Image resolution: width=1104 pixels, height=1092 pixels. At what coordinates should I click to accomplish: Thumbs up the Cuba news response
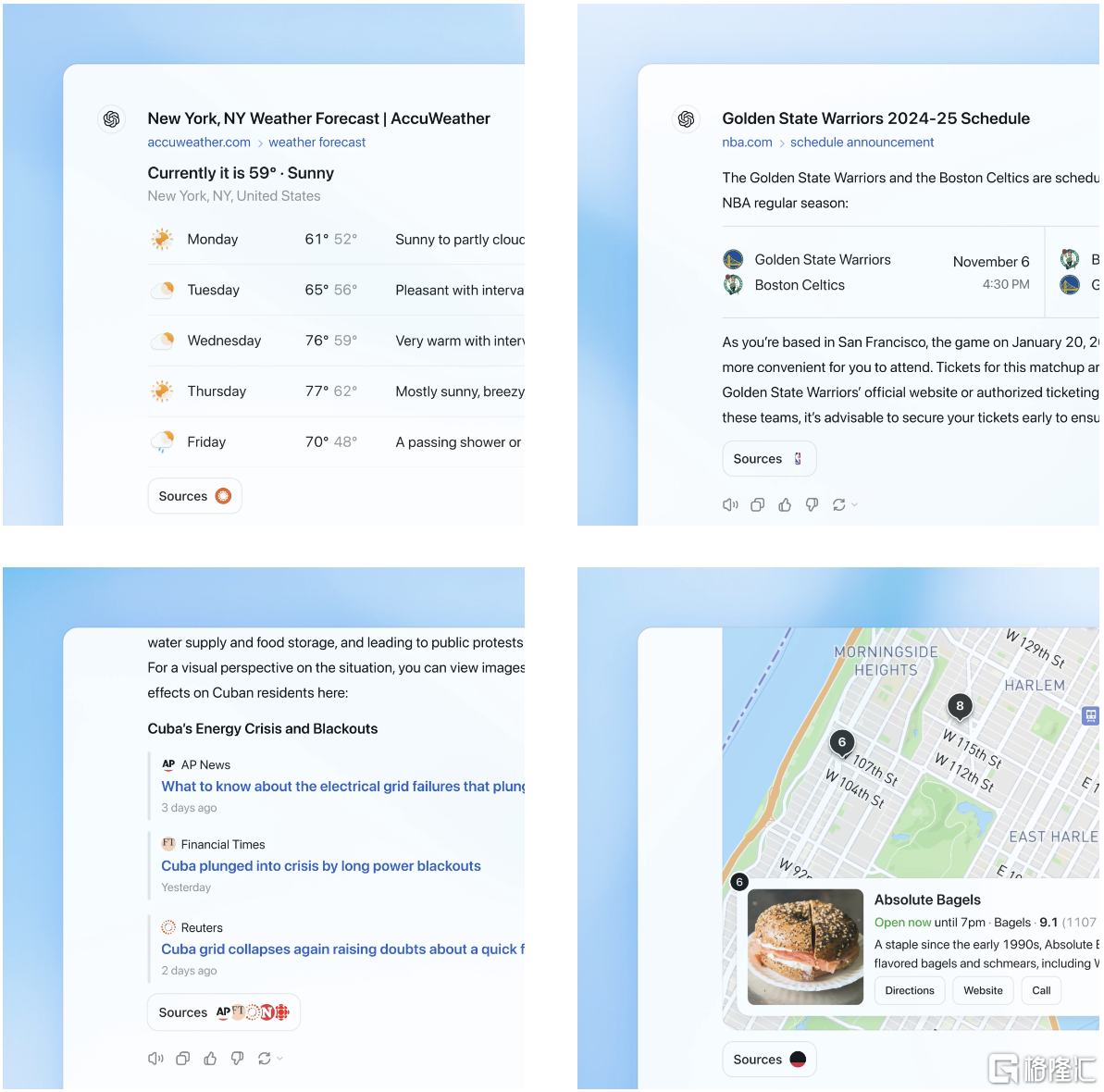coord(210,1058)
